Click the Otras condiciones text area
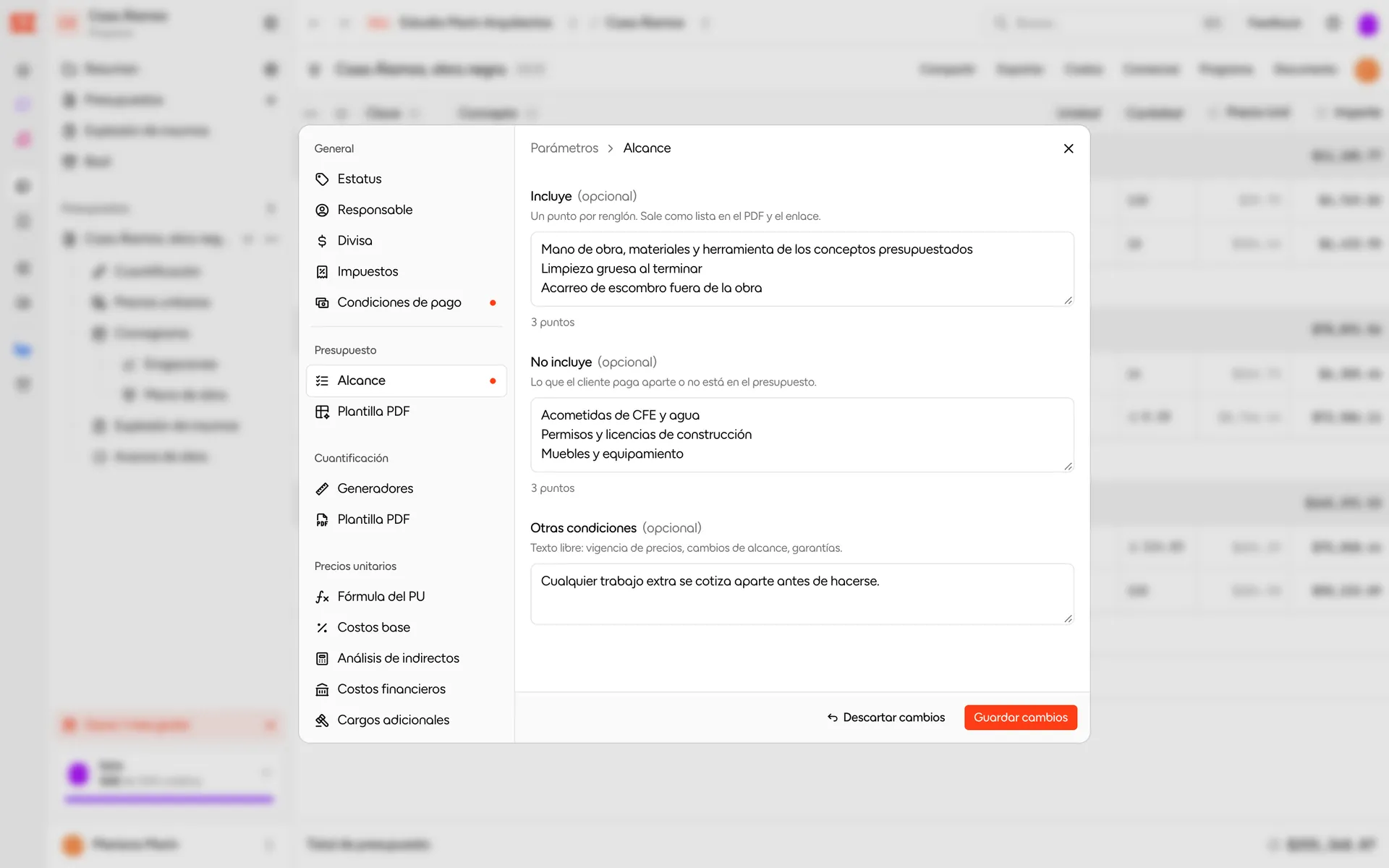This screenshot has width=1389, height=868. [x=802, y=594]
